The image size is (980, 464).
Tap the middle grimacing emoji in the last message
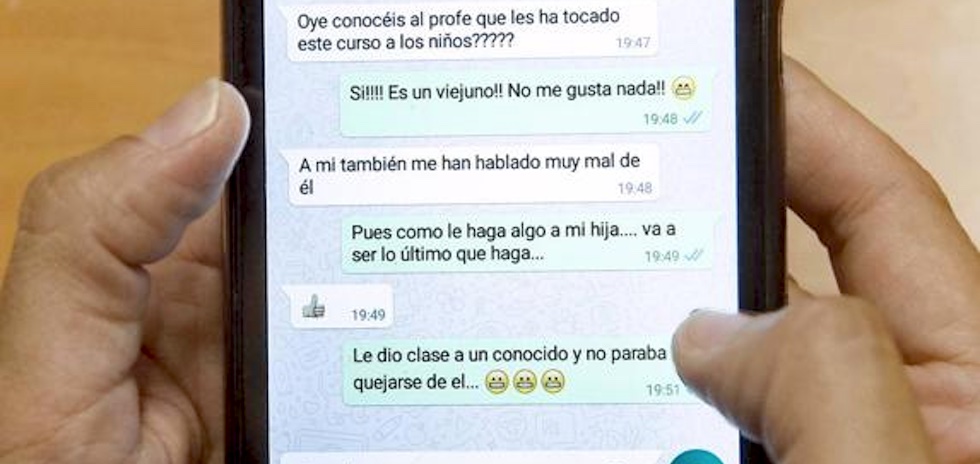point(524,381)
